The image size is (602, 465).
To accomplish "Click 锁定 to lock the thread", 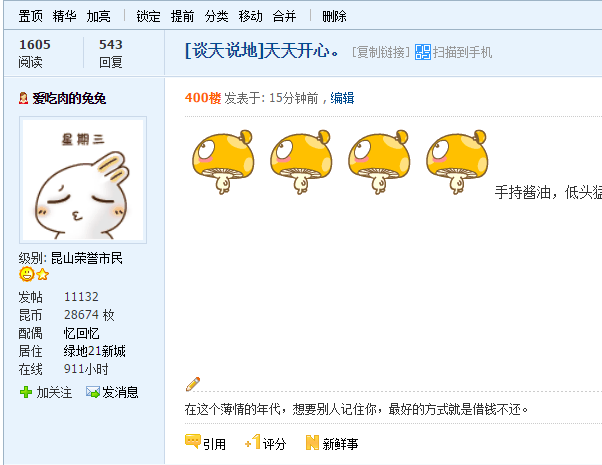I will (x=149, y=17).
